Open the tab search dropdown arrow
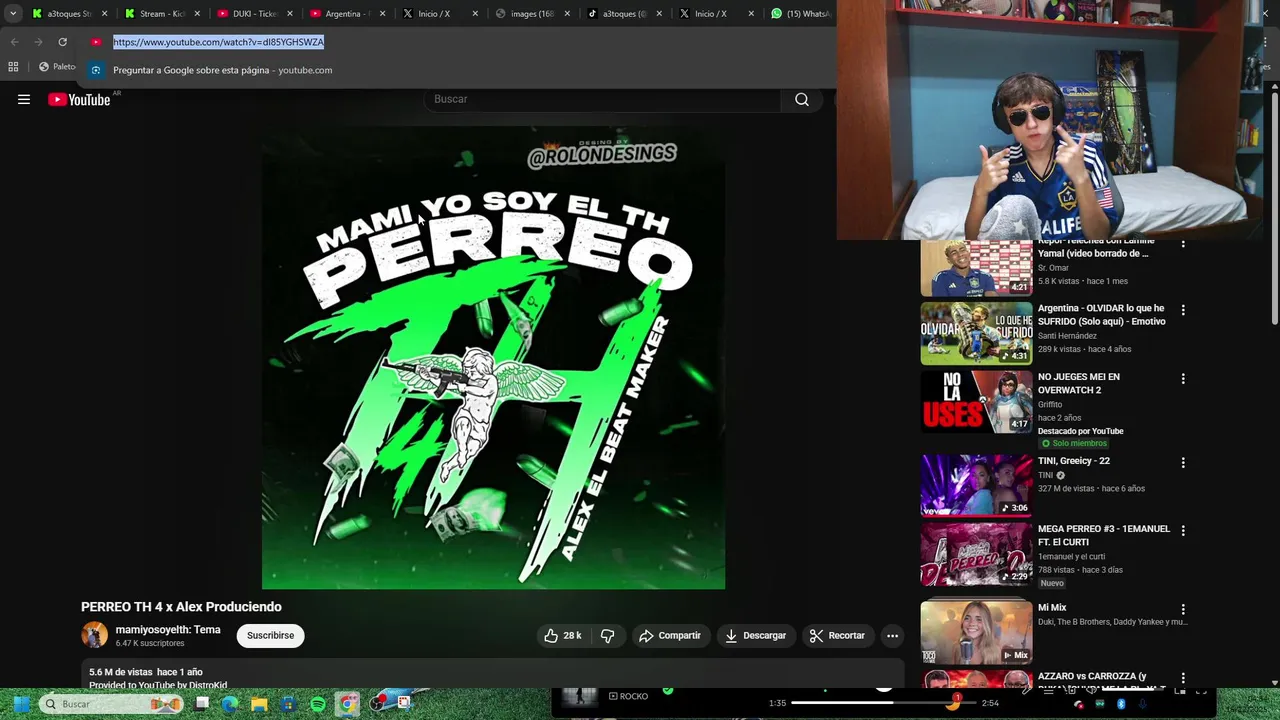The width and height of the screenshot is (1280, 720). click(13, 14)
